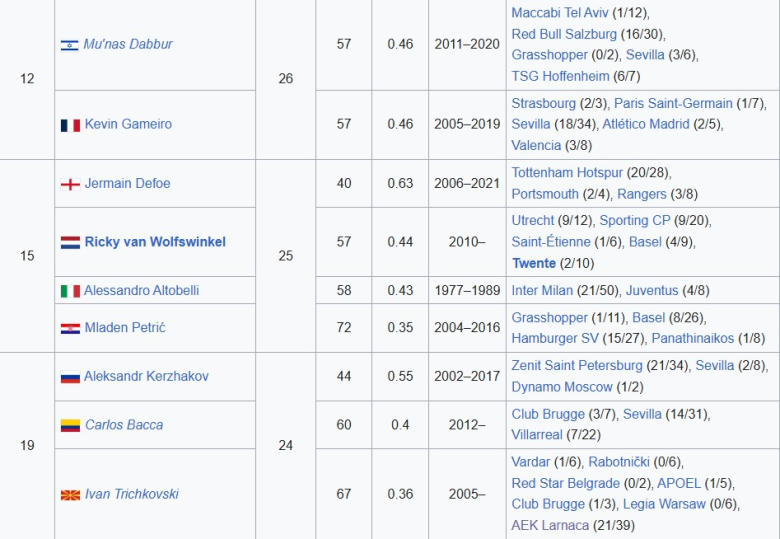The height and width of the screenshot is (539, 780).
Task: Click the Russia flag beside Aleksandr Kerzhakov
Action: click(x=70, y=377)
